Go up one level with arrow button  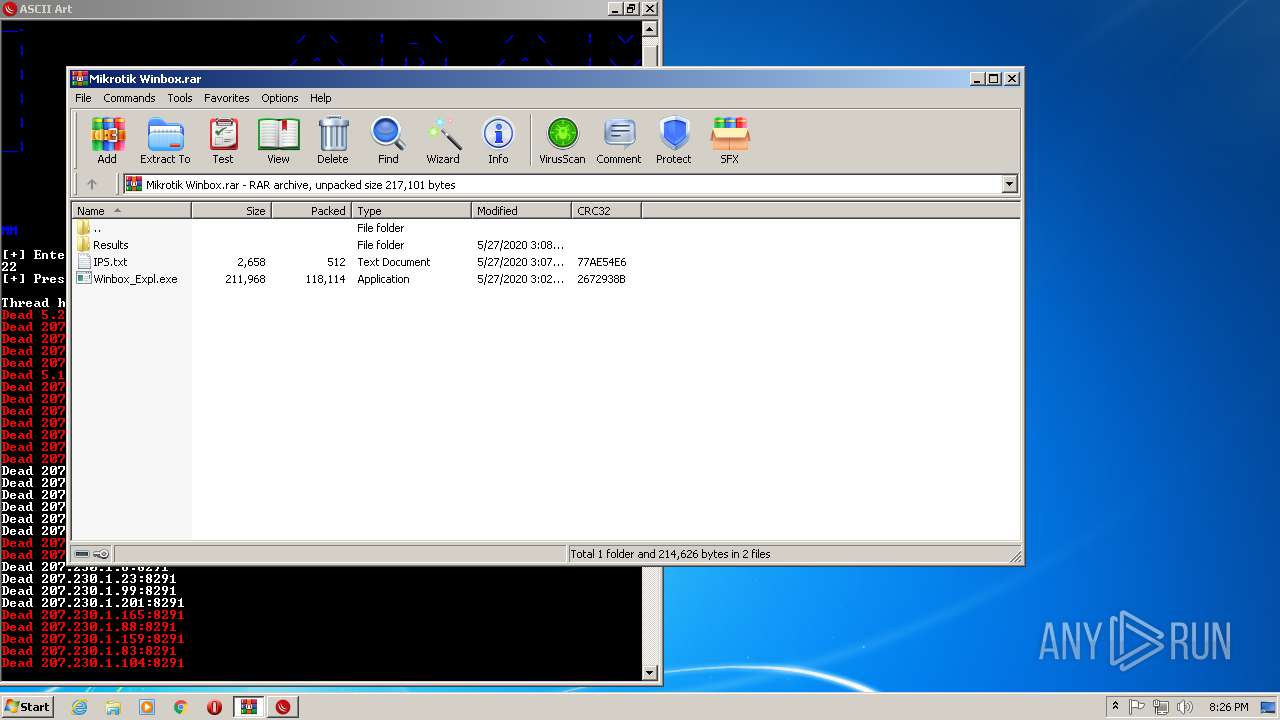click(92, 184)
